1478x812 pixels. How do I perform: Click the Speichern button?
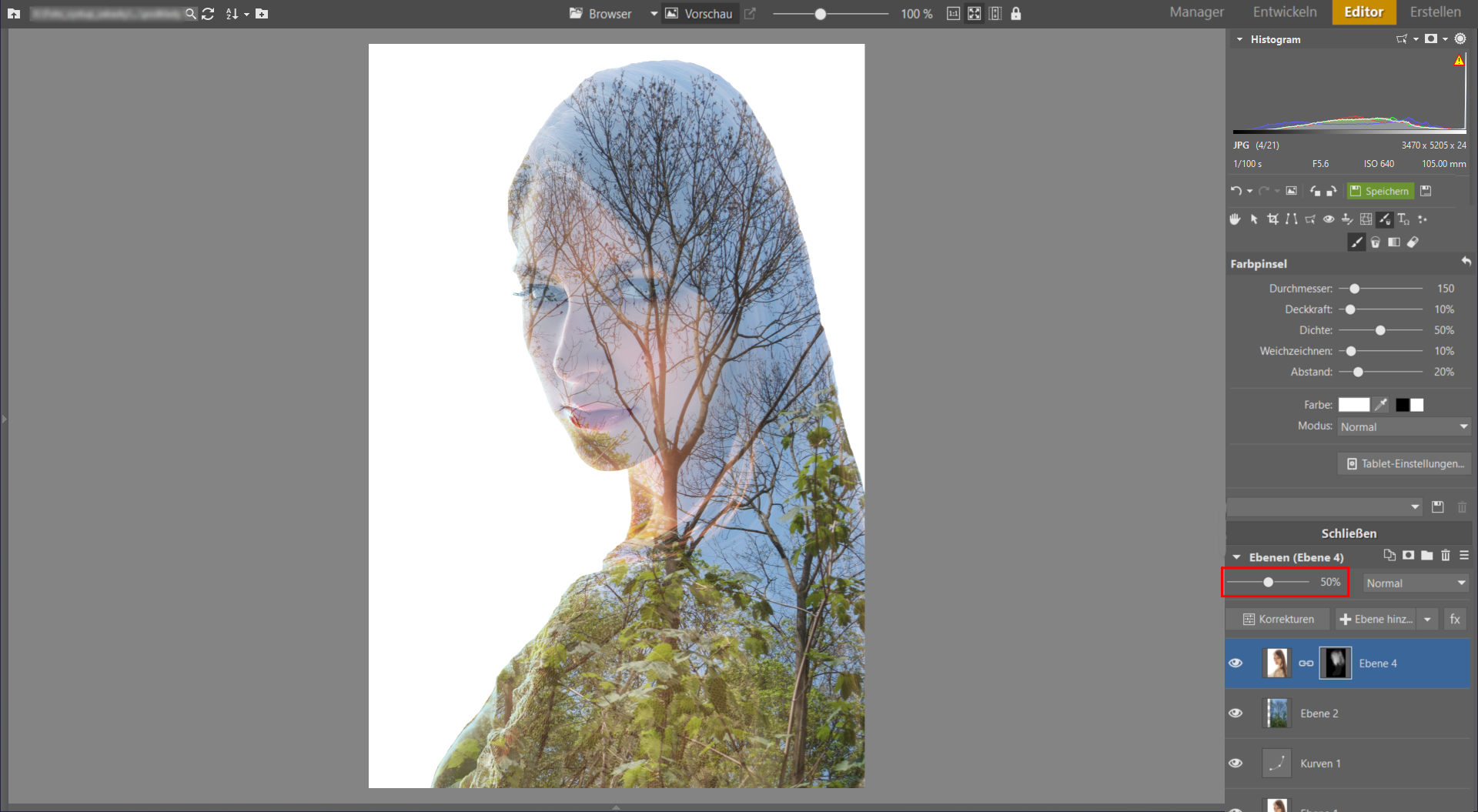(x=1380, y=191)
